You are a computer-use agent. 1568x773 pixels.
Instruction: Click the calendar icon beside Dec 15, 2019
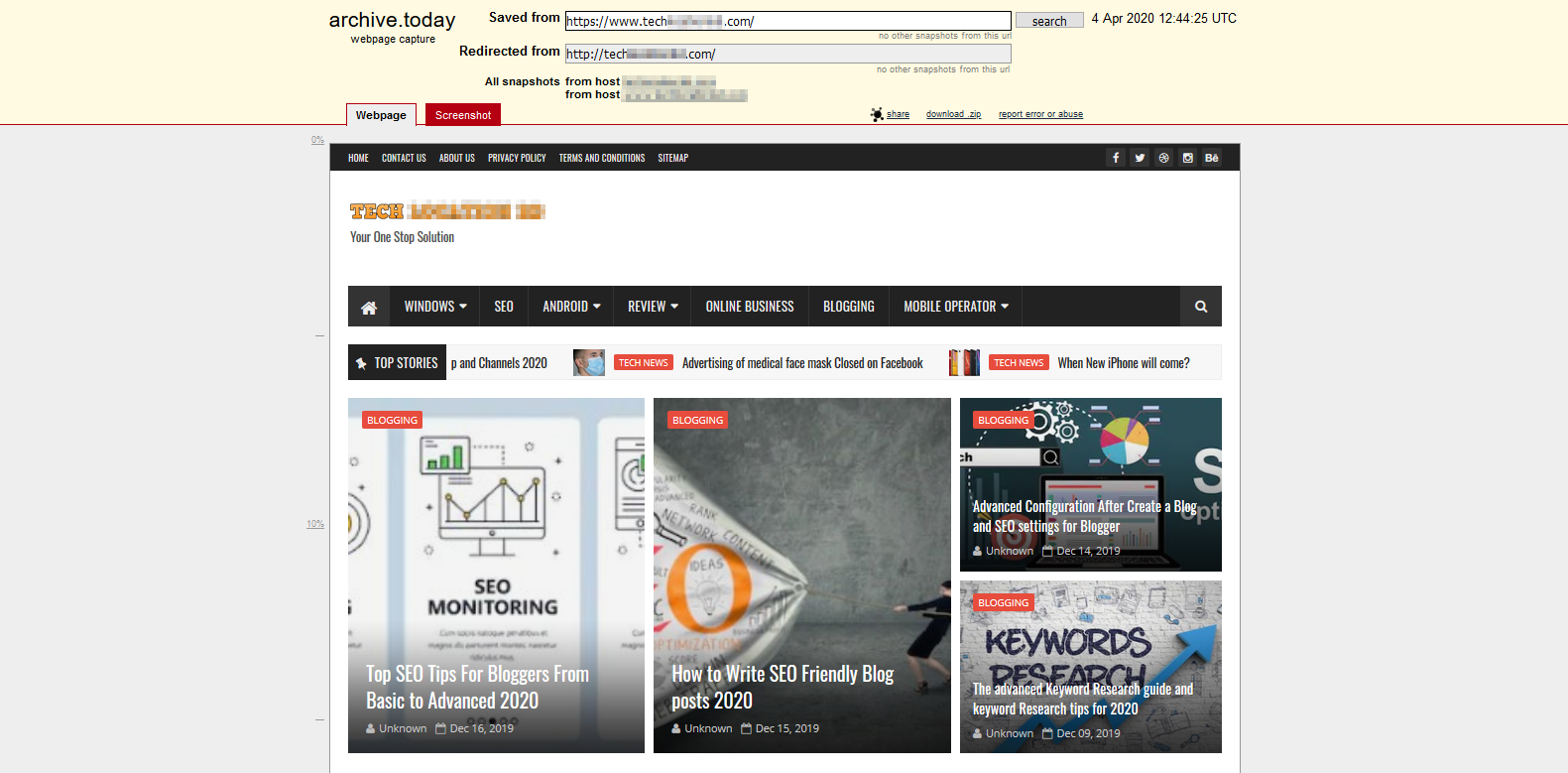pyautogui.click(x=746, y=728)
